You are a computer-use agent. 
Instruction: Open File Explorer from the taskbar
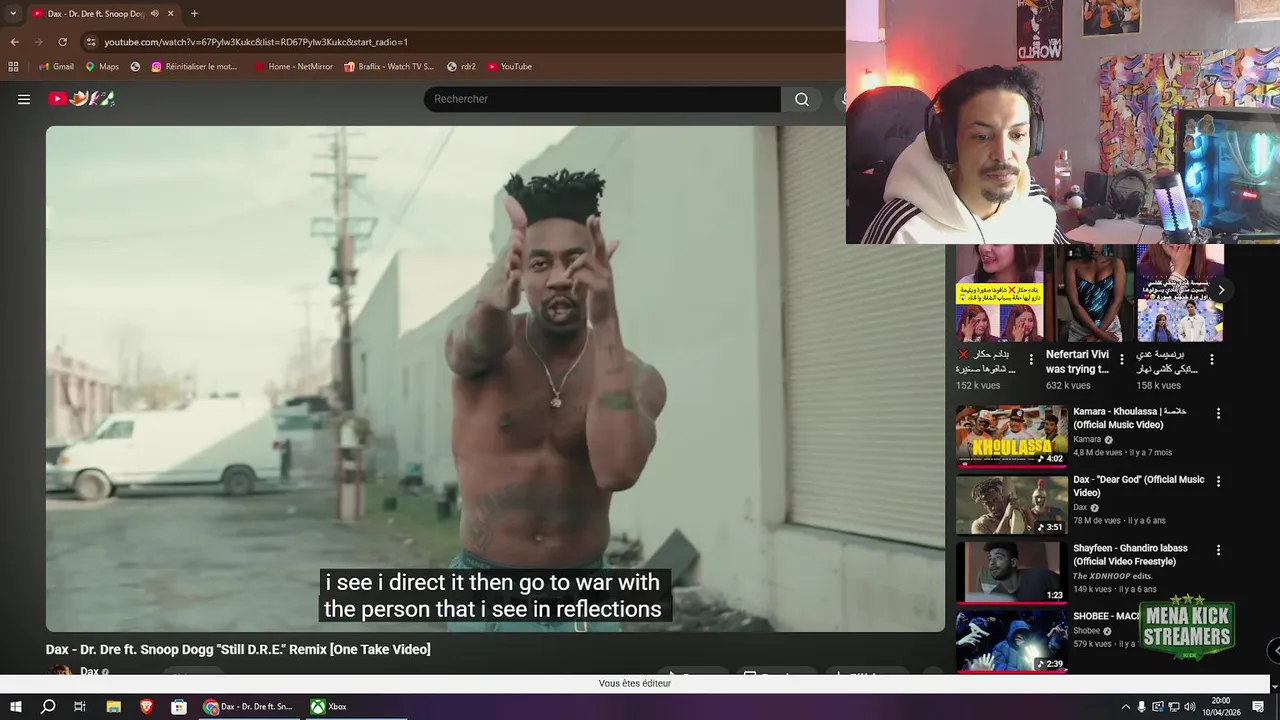tap(113, 707)
